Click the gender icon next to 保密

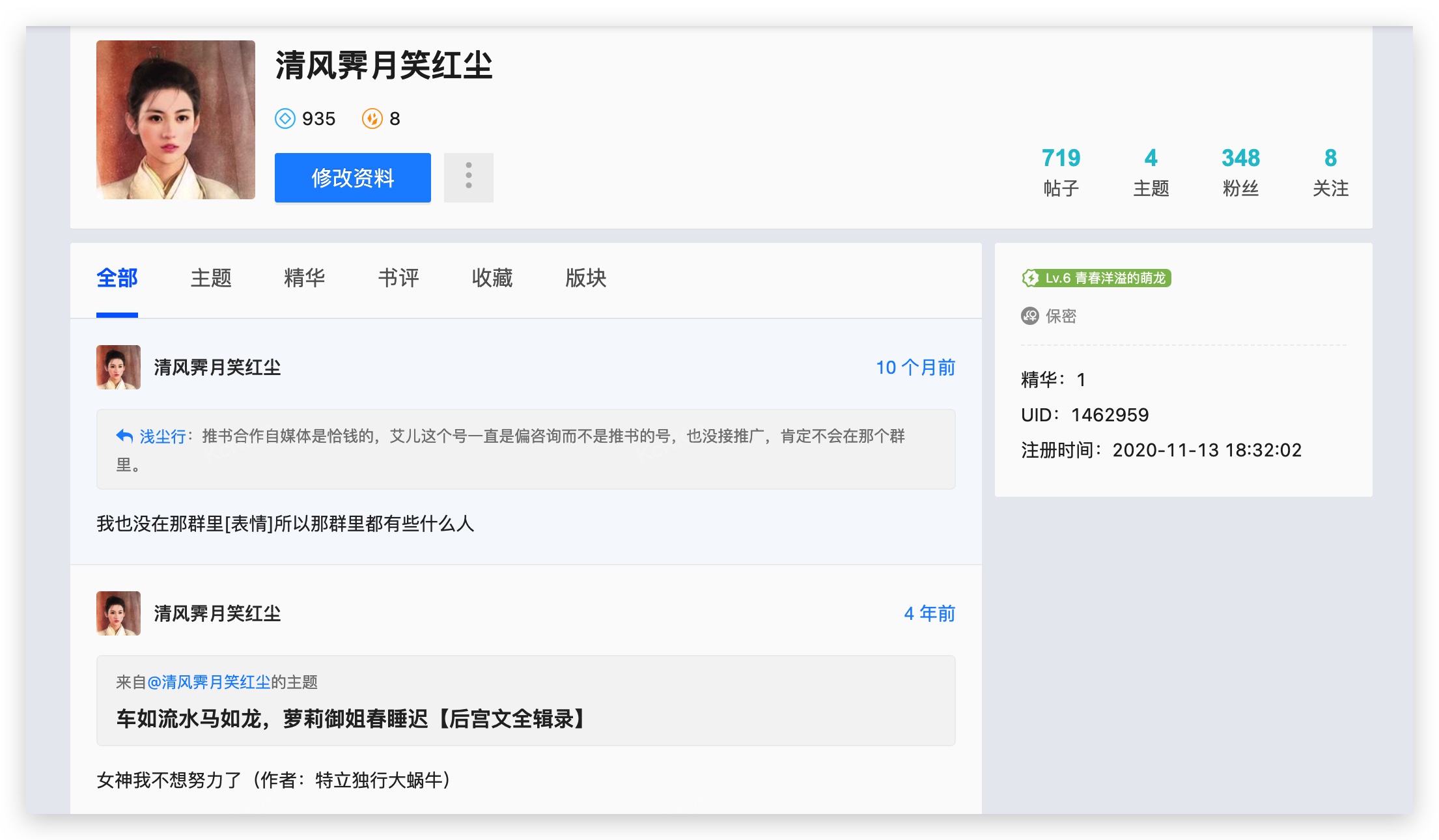click(1030, 316)
